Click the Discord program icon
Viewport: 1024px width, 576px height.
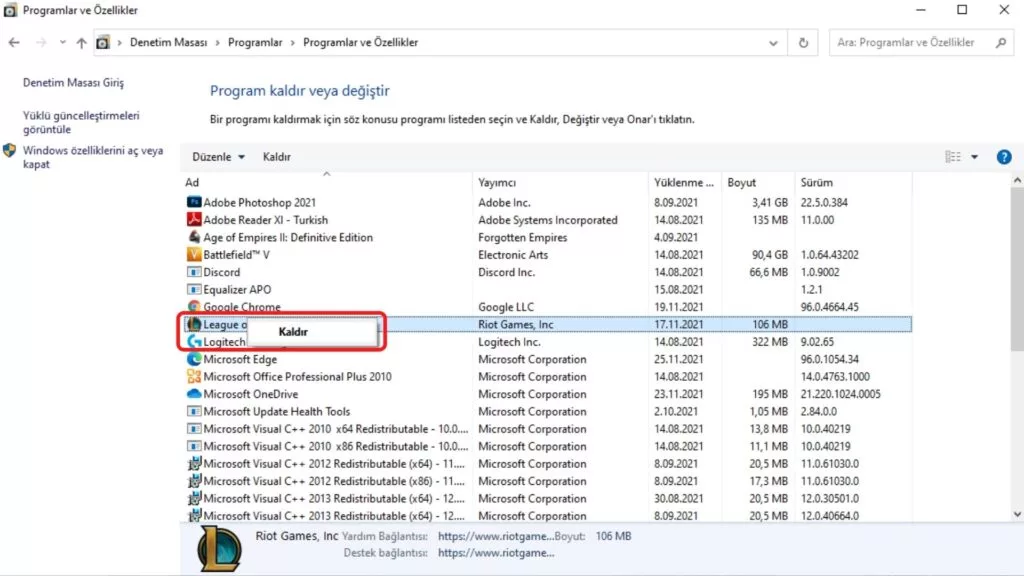point(193,272)
